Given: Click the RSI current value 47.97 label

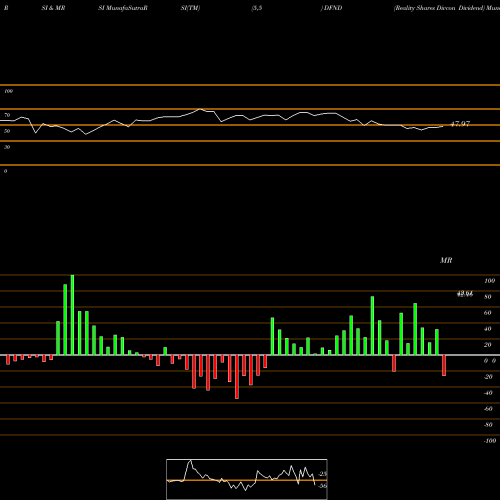Looking at the screenshot, I should point(460,124).
